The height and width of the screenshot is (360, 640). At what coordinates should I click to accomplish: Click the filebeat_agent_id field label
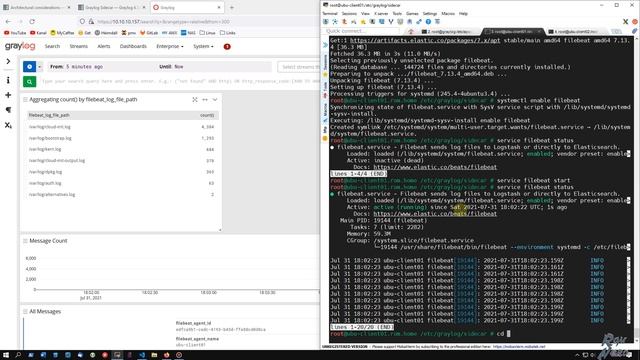193,323
